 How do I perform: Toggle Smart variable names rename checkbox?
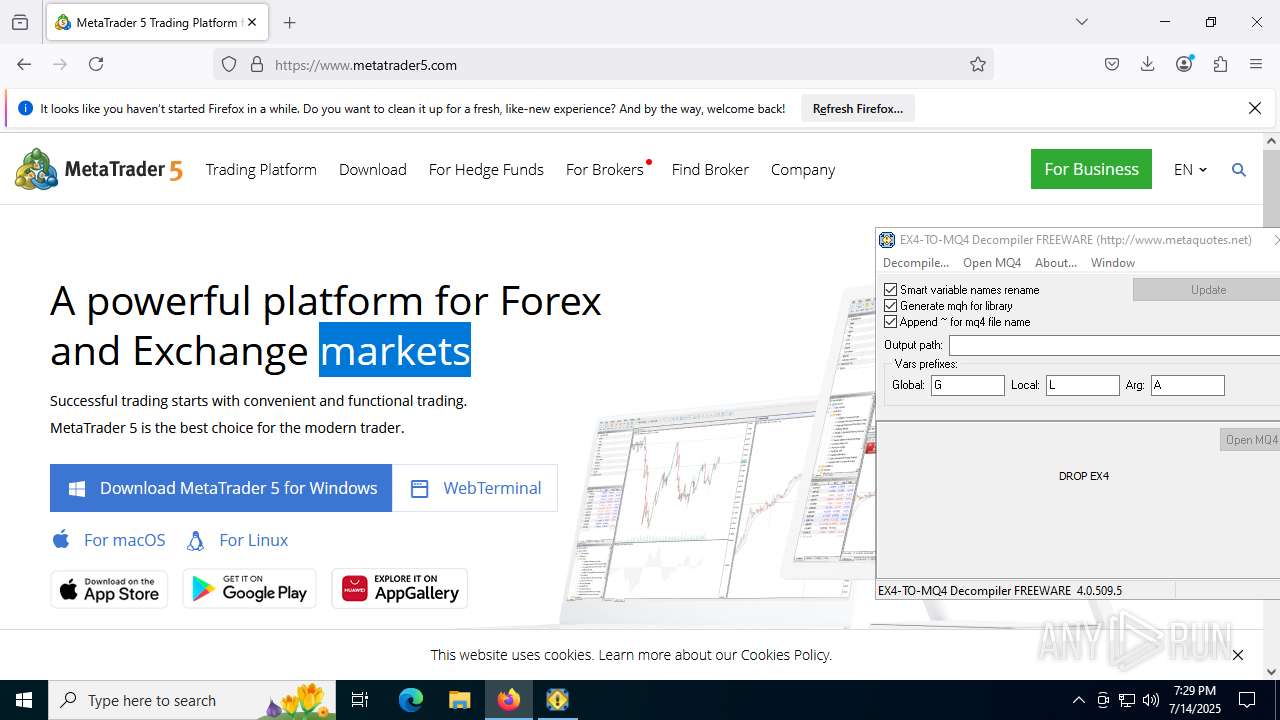click(891, 290)
